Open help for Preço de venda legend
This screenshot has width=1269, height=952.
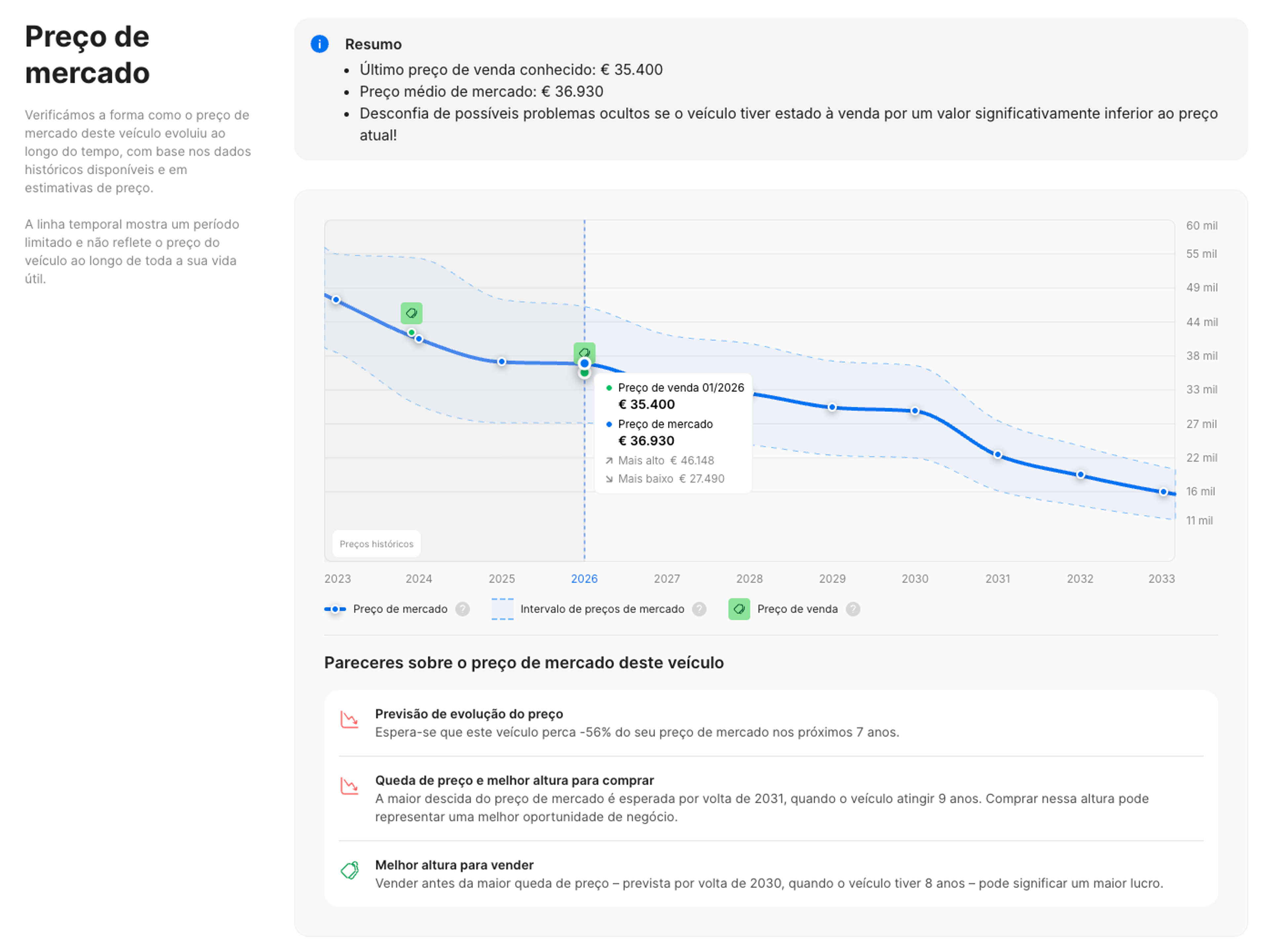[x=854, y=609]
